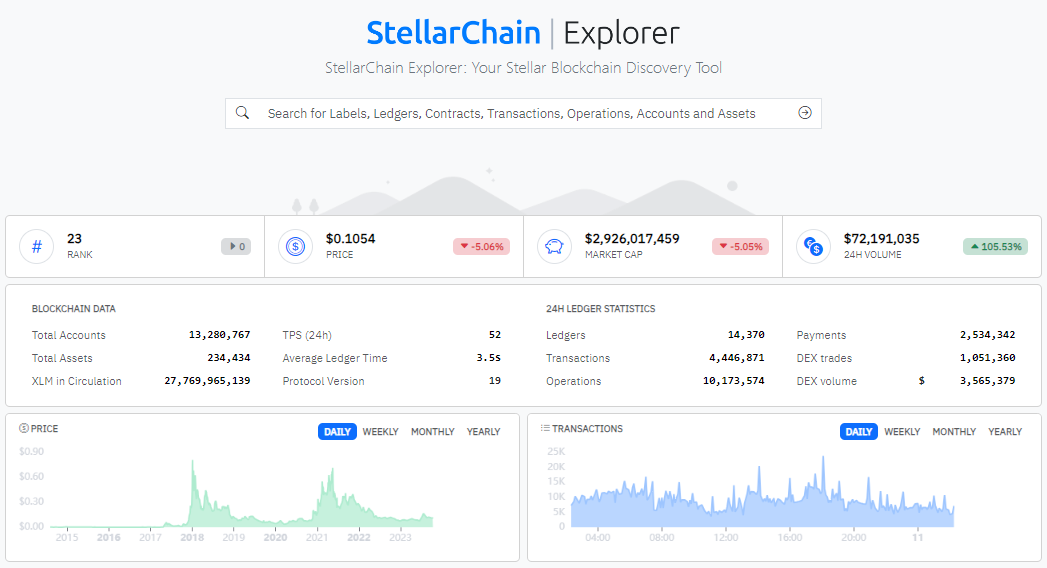
Task: Click the volume change badge 105.53%
Action: click(x=996, y=246)
